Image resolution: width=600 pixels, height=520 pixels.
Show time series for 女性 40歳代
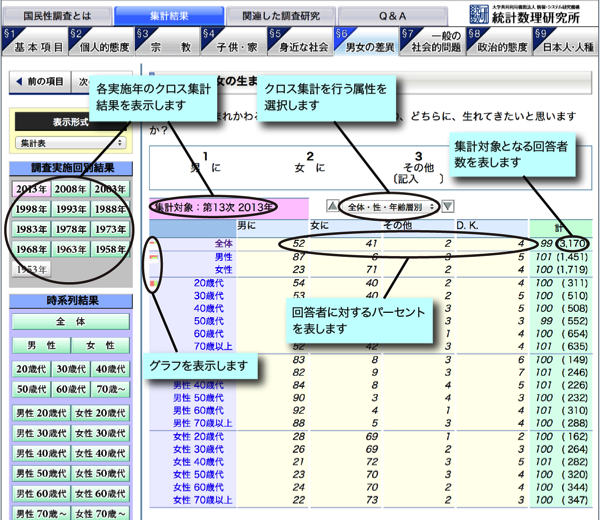point(101,453)
